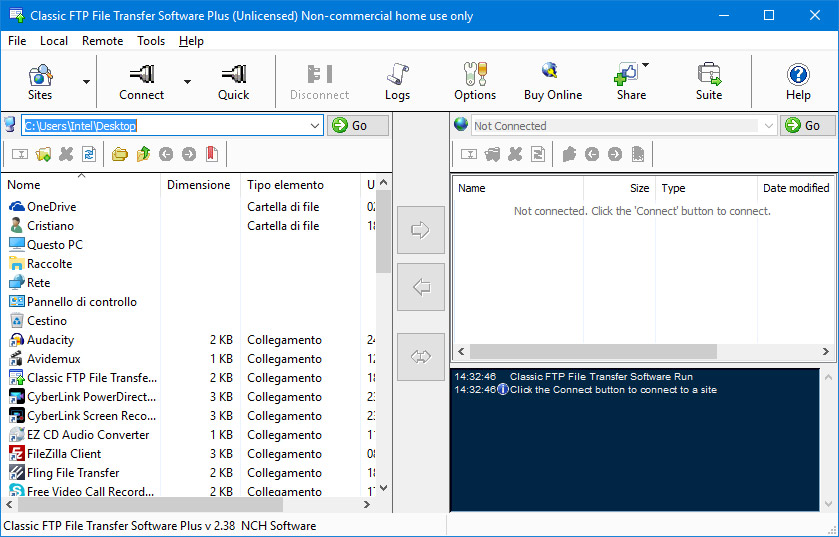
Task: Expand the Sites dropdown arrow
Action: (x=86, y=82)
